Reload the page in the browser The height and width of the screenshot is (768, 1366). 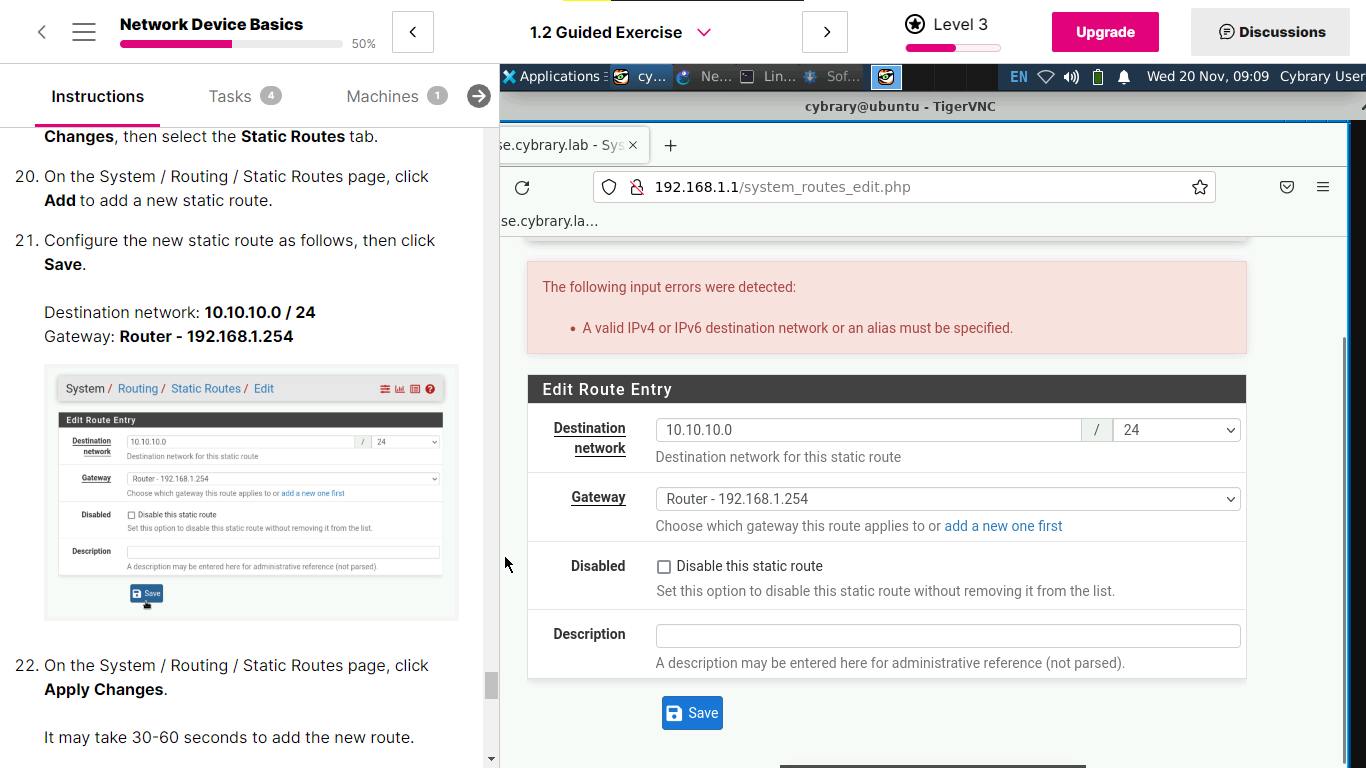(x=522, y=187)
